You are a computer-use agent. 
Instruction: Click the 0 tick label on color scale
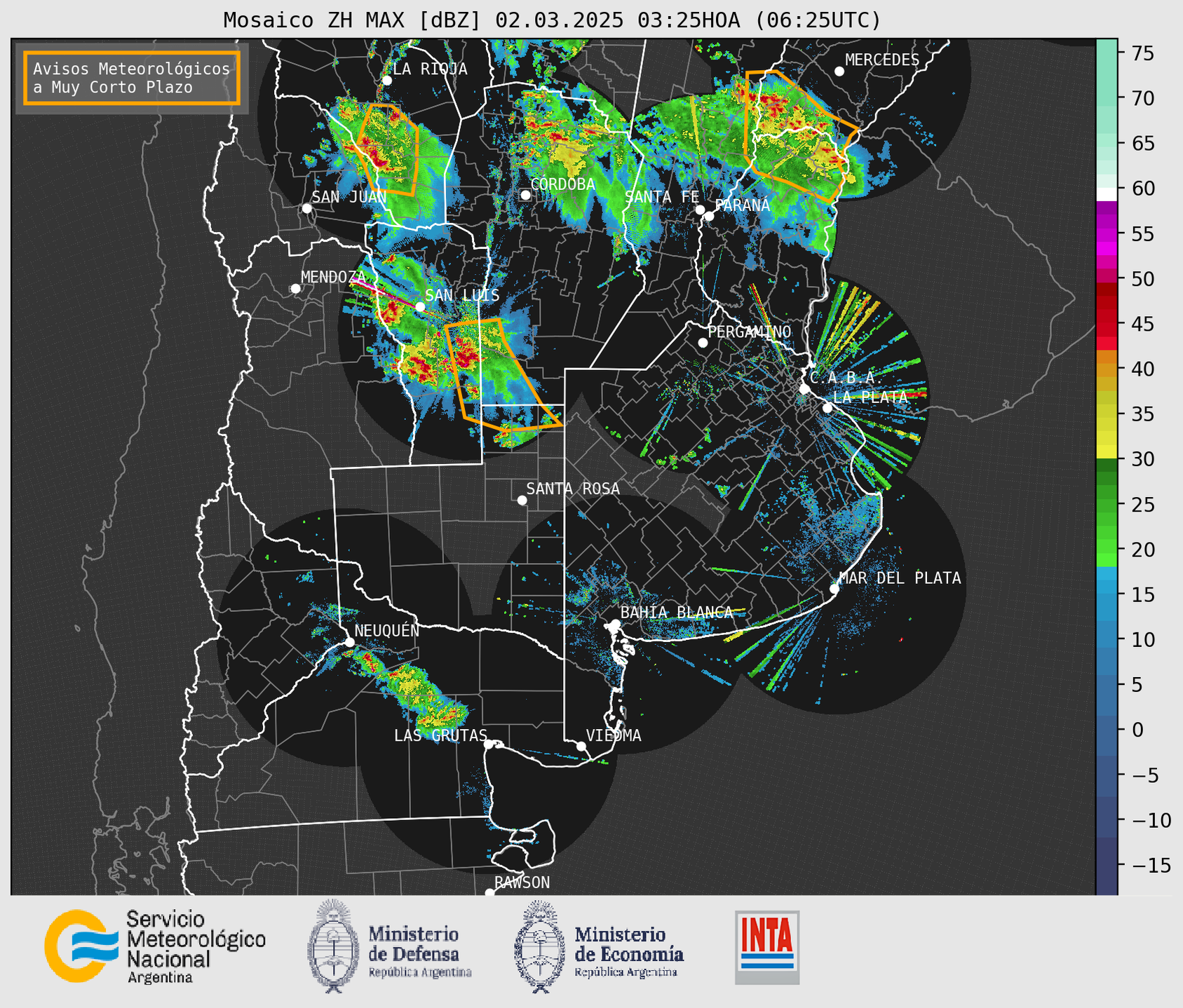coord(1137,730)
